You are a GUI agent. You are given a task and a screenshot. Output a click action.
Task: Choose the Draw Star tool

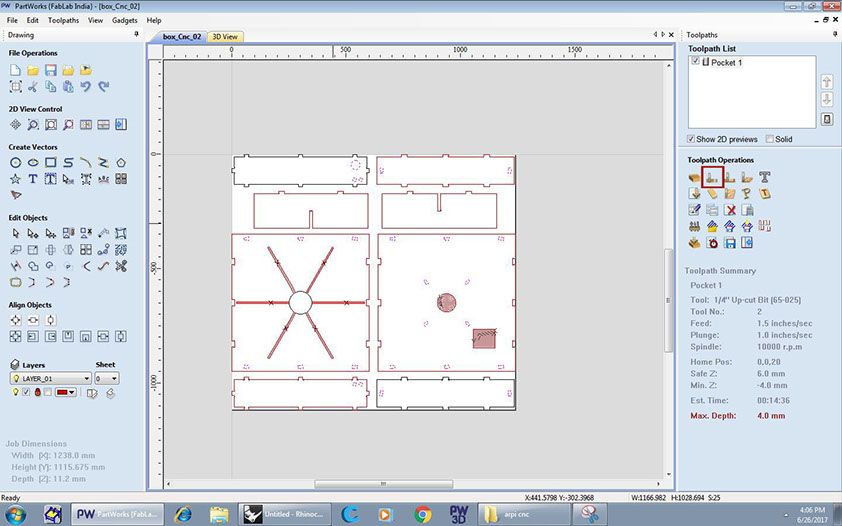[x=16, y=179]
